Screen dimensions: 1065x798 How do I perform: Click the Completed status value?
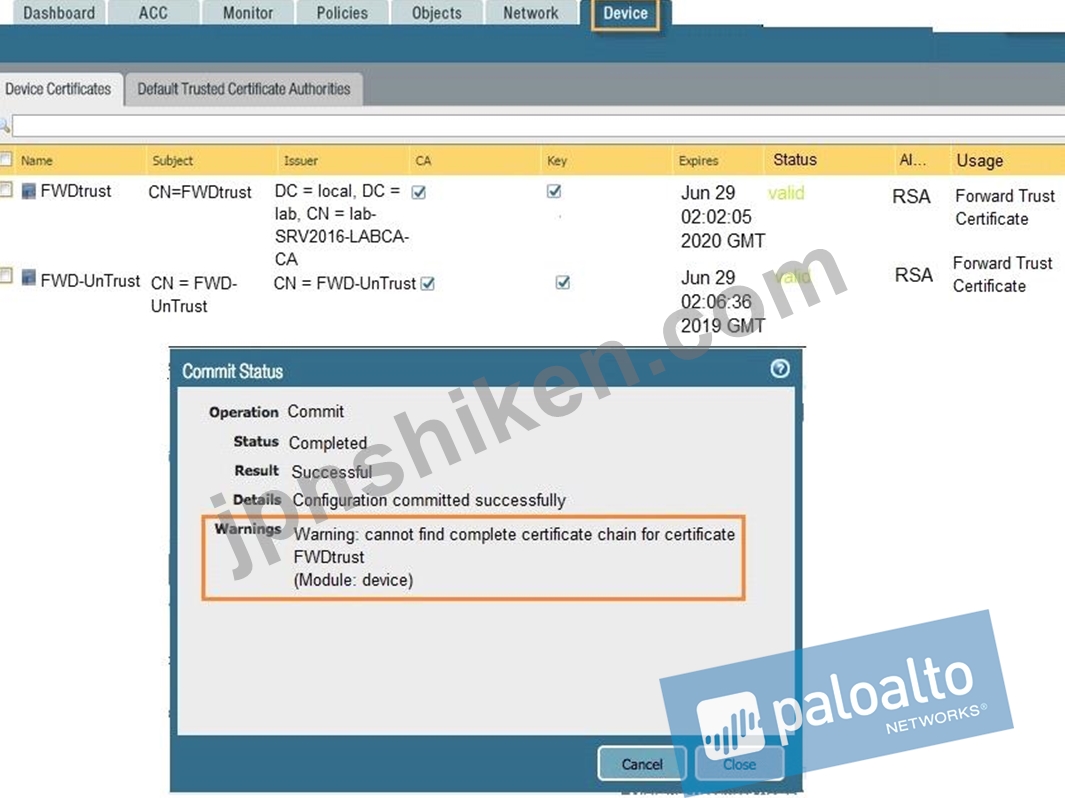coord(328,443)
